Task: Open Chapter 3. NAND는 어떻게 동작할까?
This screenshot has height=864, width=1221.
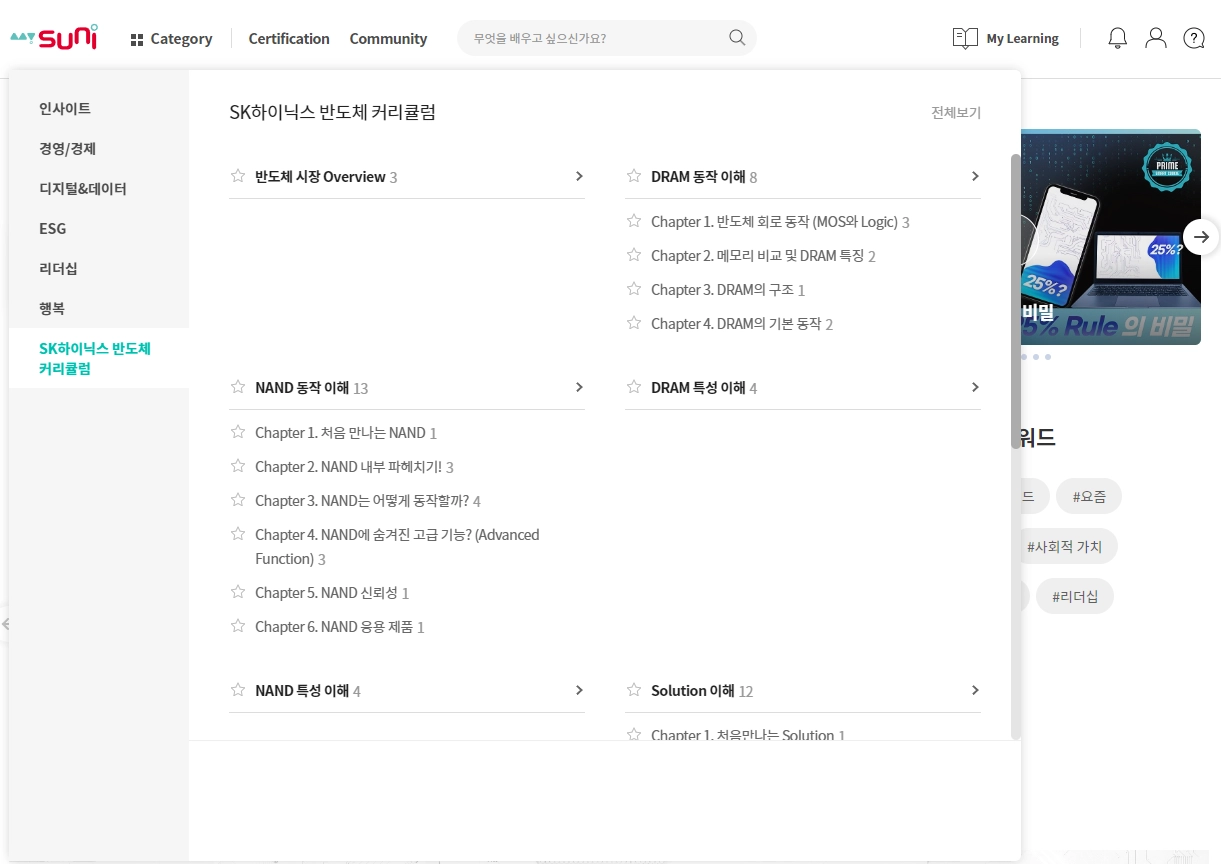Action: [x=362, y=501]
